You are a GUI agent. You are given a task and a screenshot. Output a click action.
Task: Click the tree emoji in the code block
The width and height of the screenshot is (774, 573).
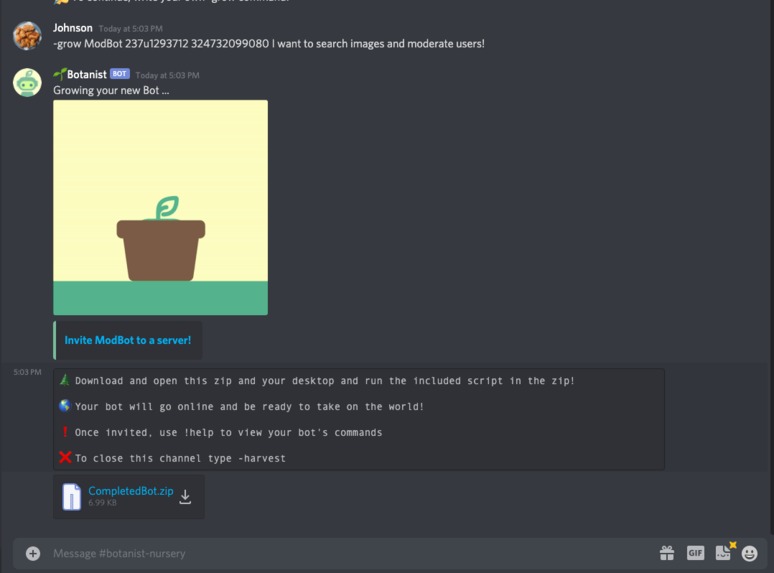[64, 380]
